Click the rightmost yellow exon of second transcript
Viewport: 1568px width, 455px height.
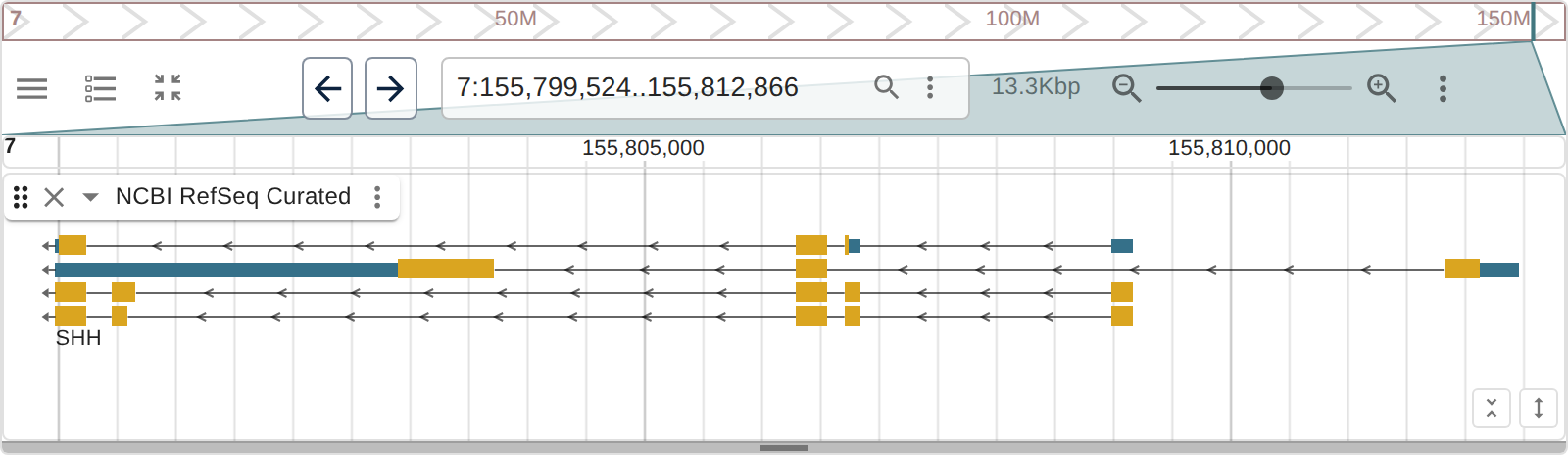coord(1462,269)
